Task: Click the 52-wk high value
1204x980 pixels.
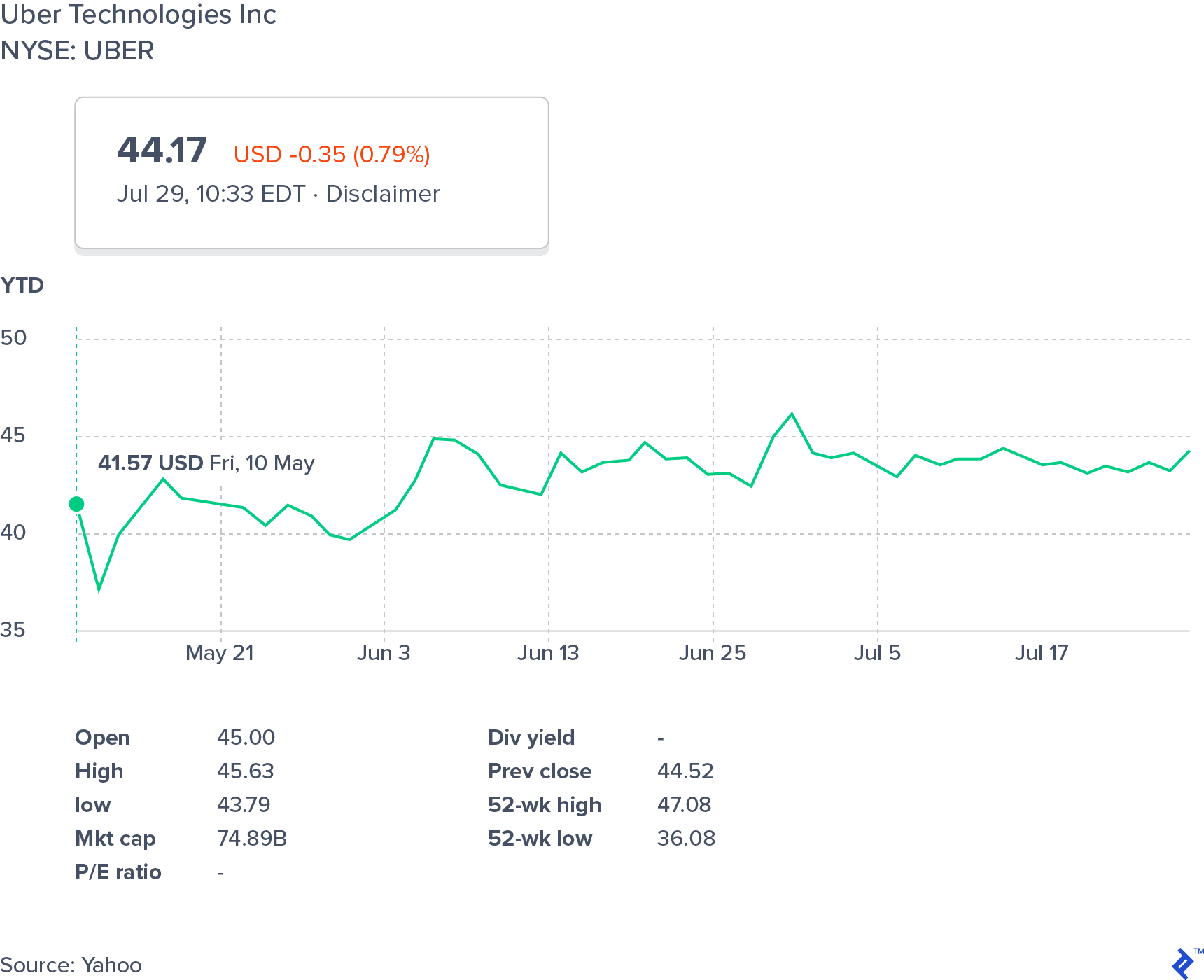Action: click(684, 805)
